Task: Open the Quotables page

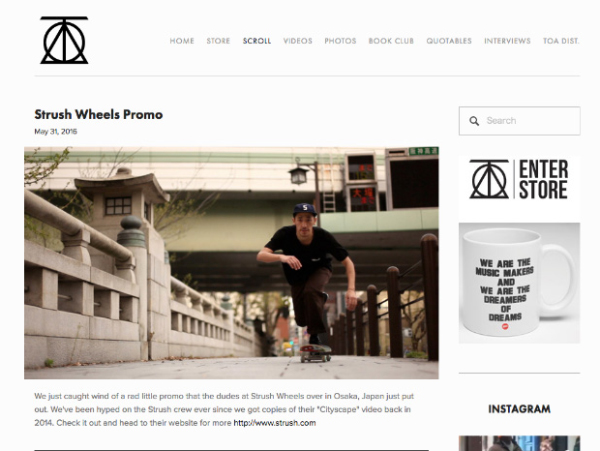Action: 449,41
